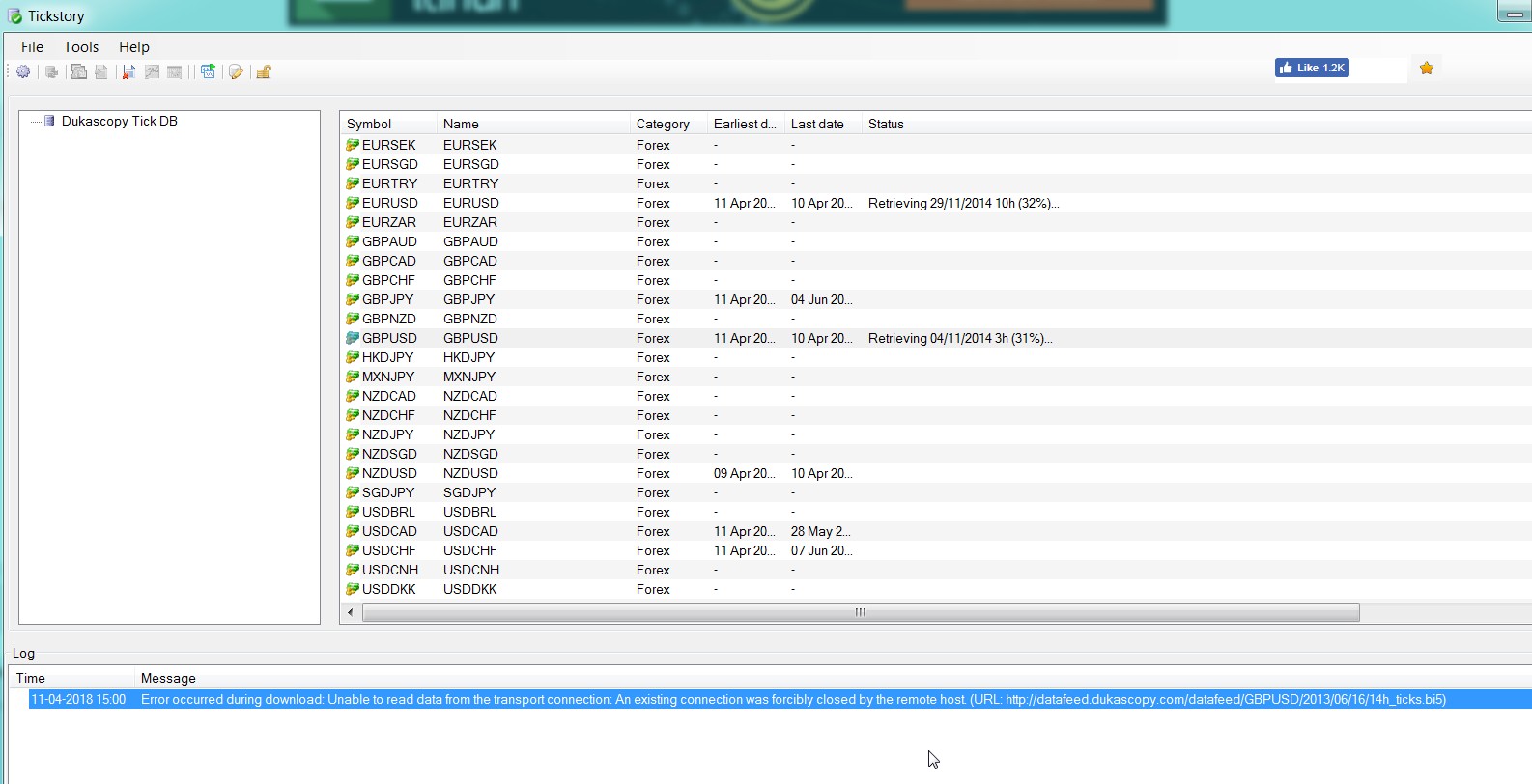Open settings via the gear toolbar icon

point(23,71)
